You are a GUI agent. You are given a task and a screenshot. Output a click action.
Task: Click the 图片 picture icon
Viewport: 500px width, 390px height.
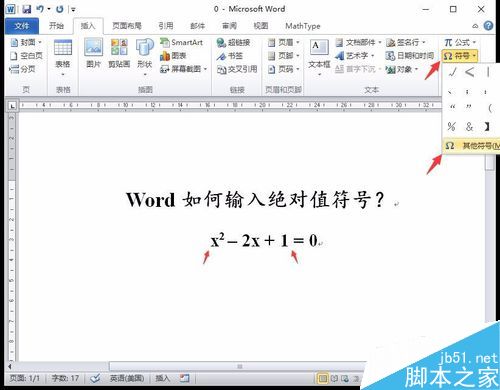coord(93,53)
